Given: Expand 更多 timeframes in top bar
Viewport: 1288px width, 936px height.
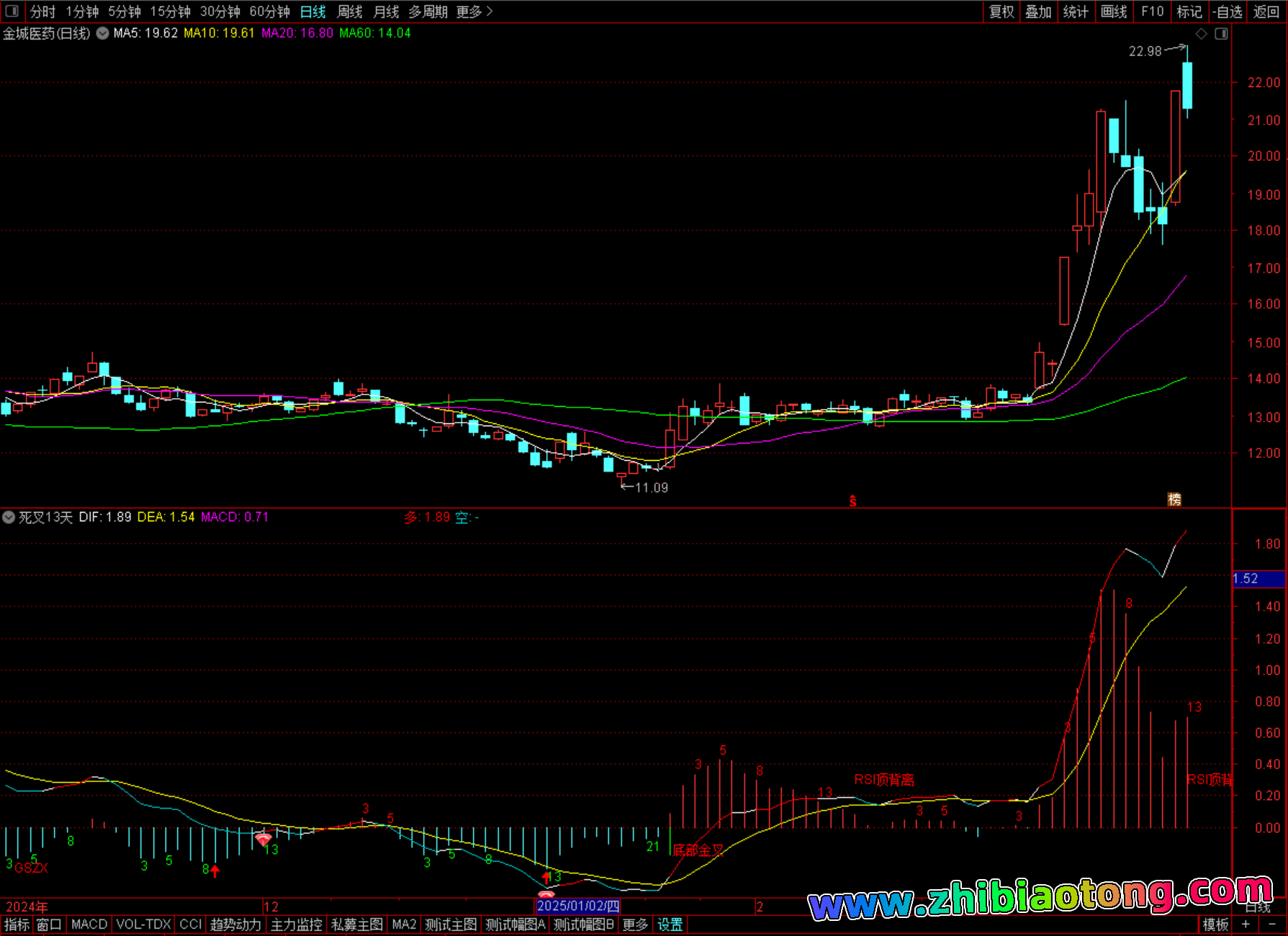Looking at the screenshot, I should [x=474, y=12].
